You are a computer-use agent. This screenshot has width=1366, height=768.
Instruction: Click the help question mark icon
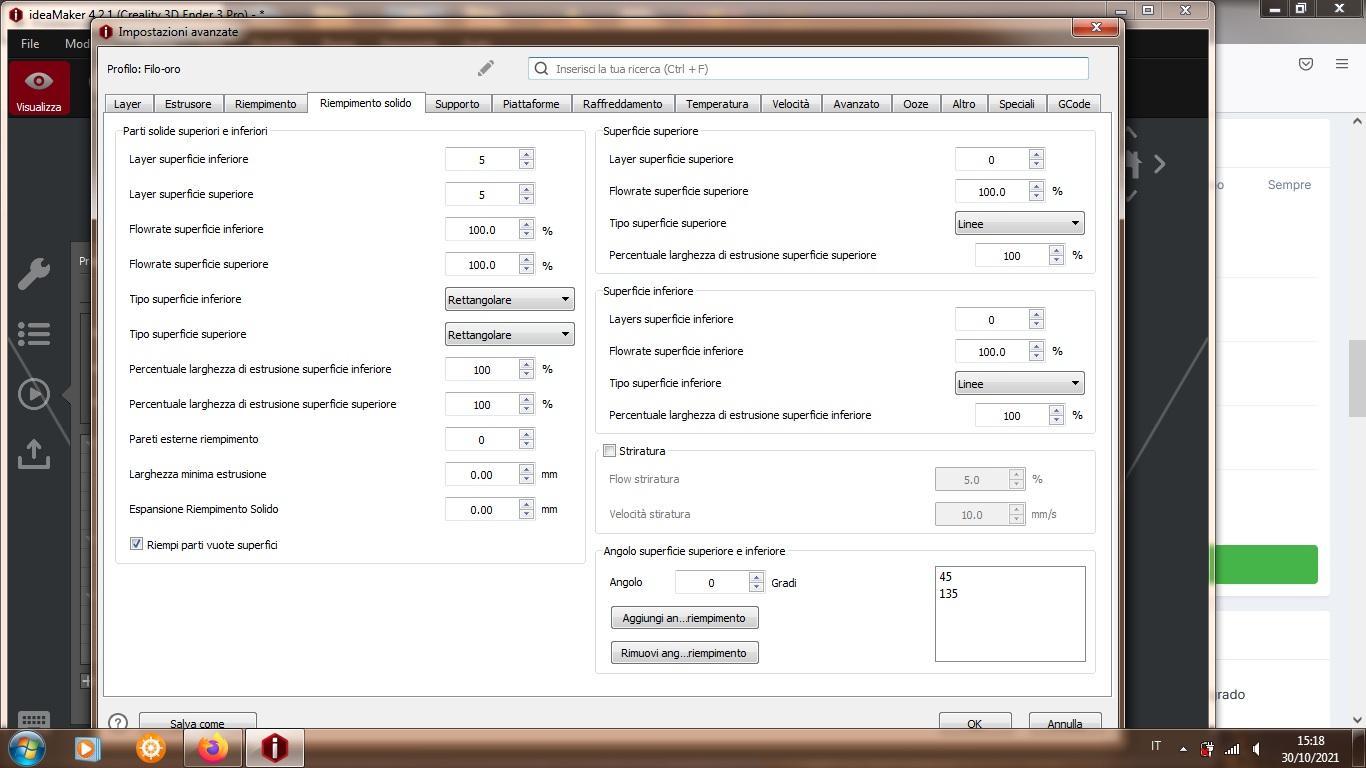118,722
